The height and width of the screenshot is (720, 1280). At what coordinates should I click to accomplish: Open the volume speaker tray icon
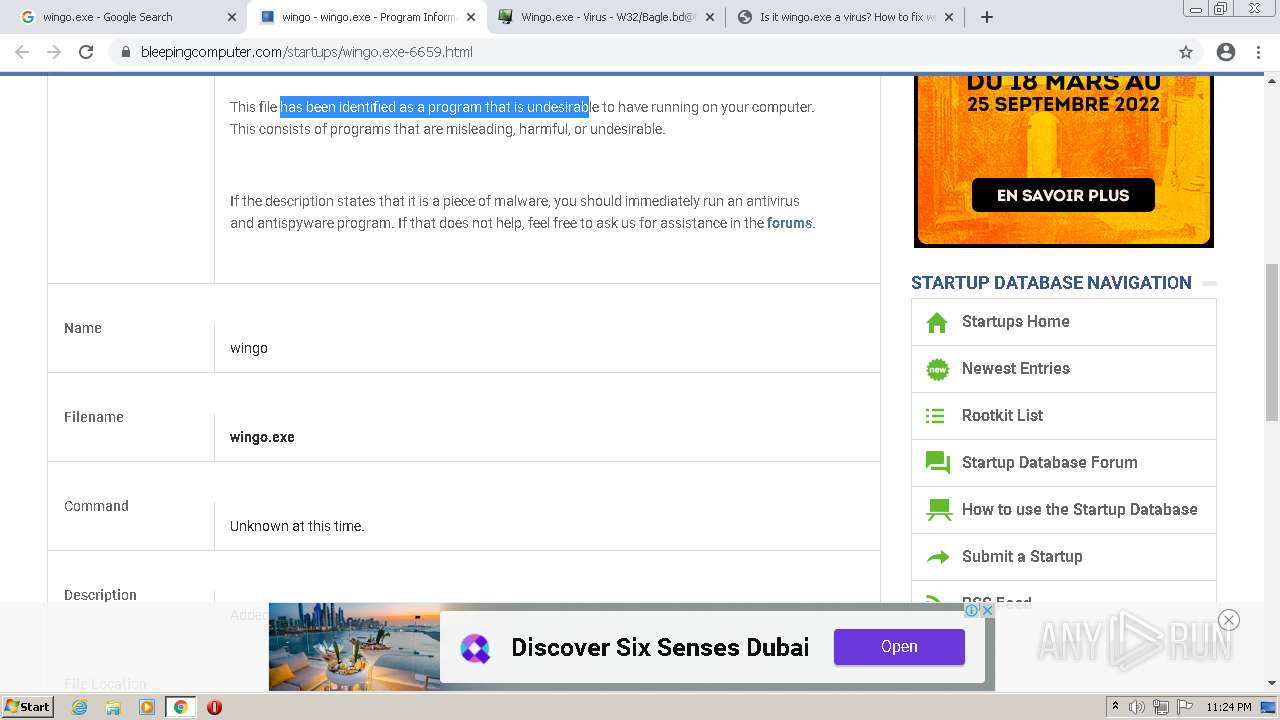[x=1137, y=707]
